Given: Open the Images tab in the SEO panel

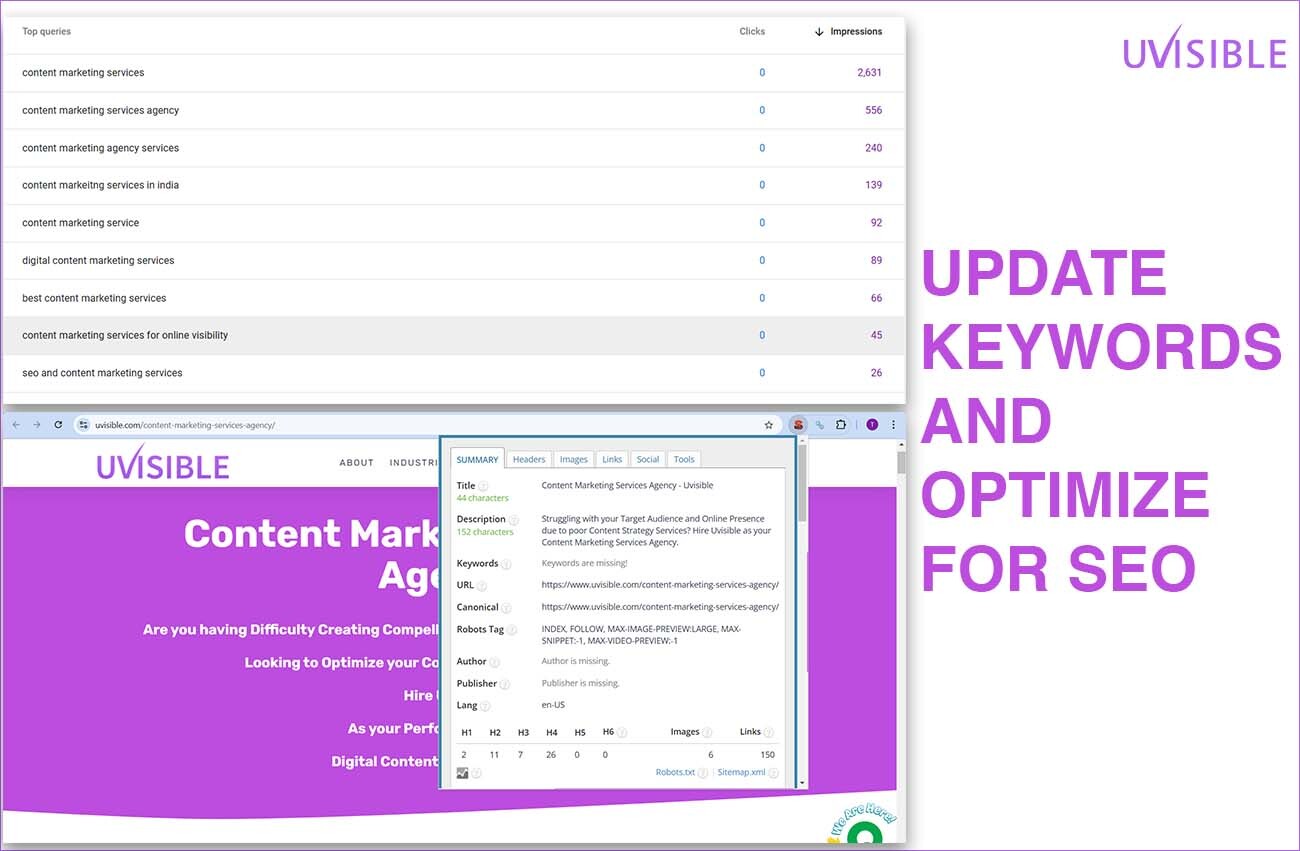Looking at the screenshot, I should point(574,459).
